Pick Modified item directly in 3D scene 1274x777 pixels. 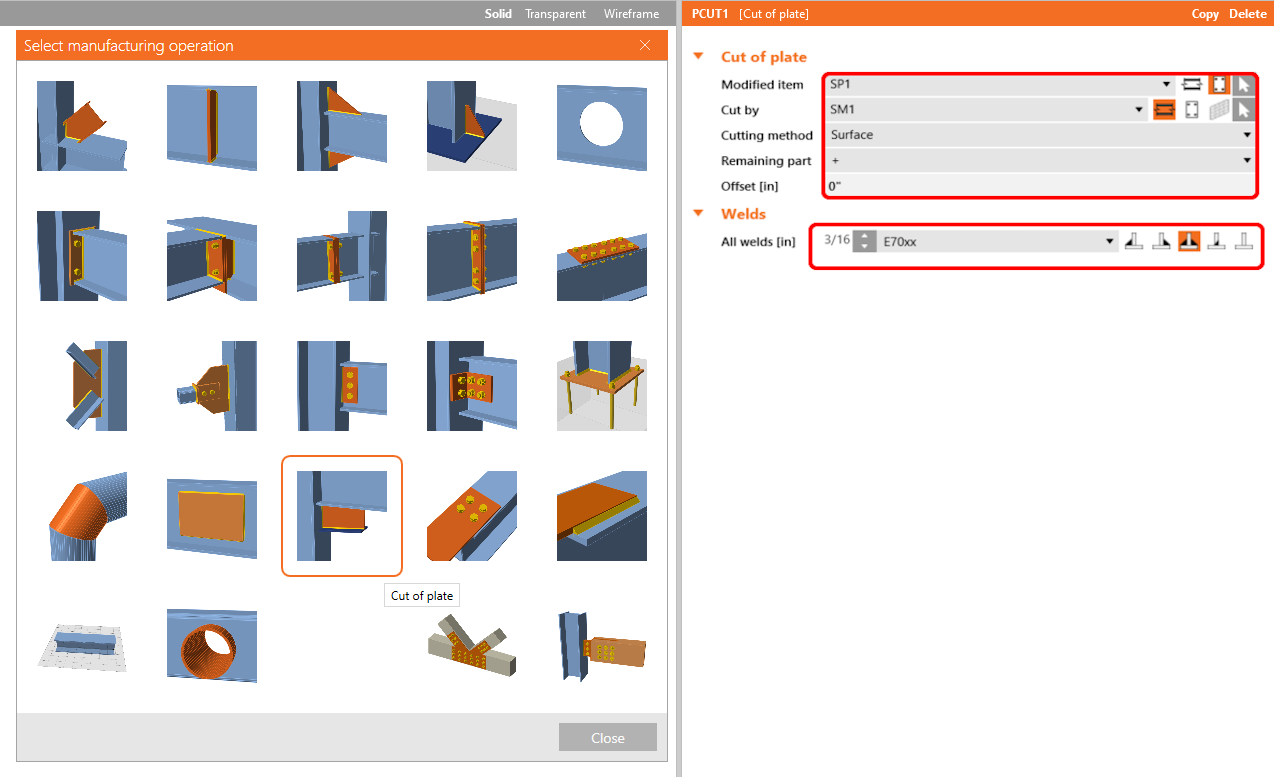pos(1246,84)
